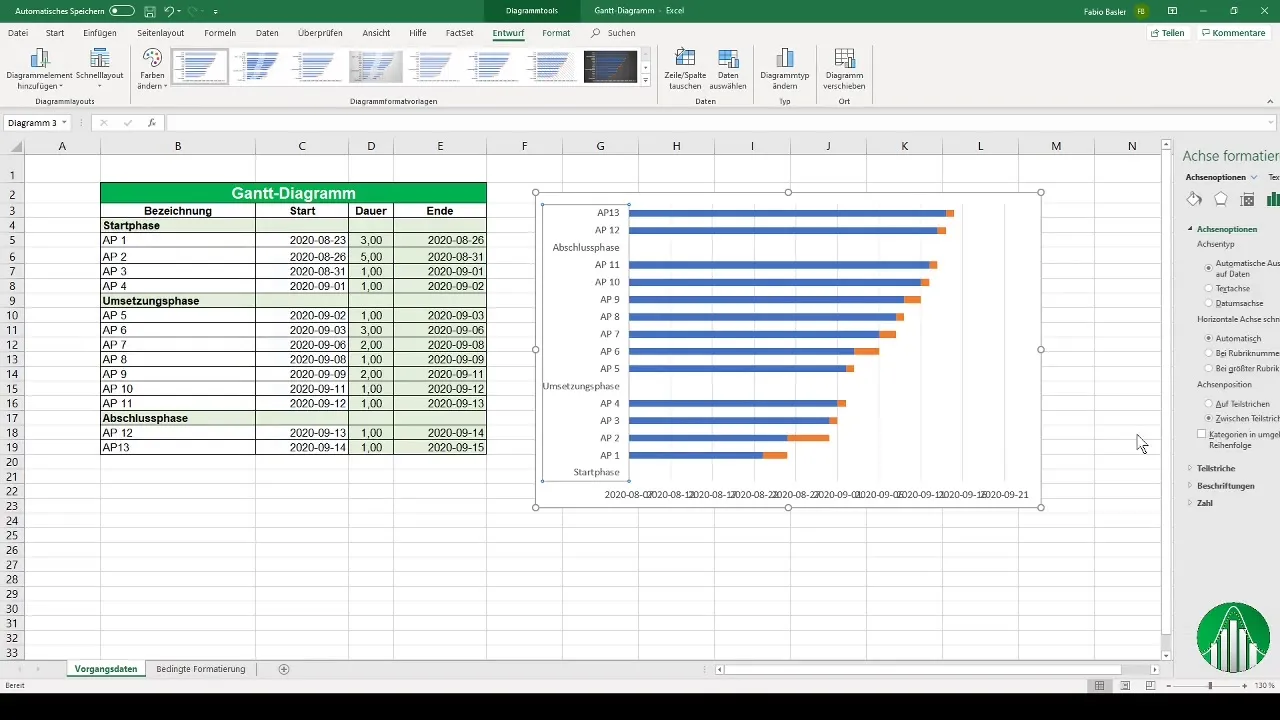Collapse the Achsenoptionen section
The image size is (1280, 720).
coord(1190,229)
